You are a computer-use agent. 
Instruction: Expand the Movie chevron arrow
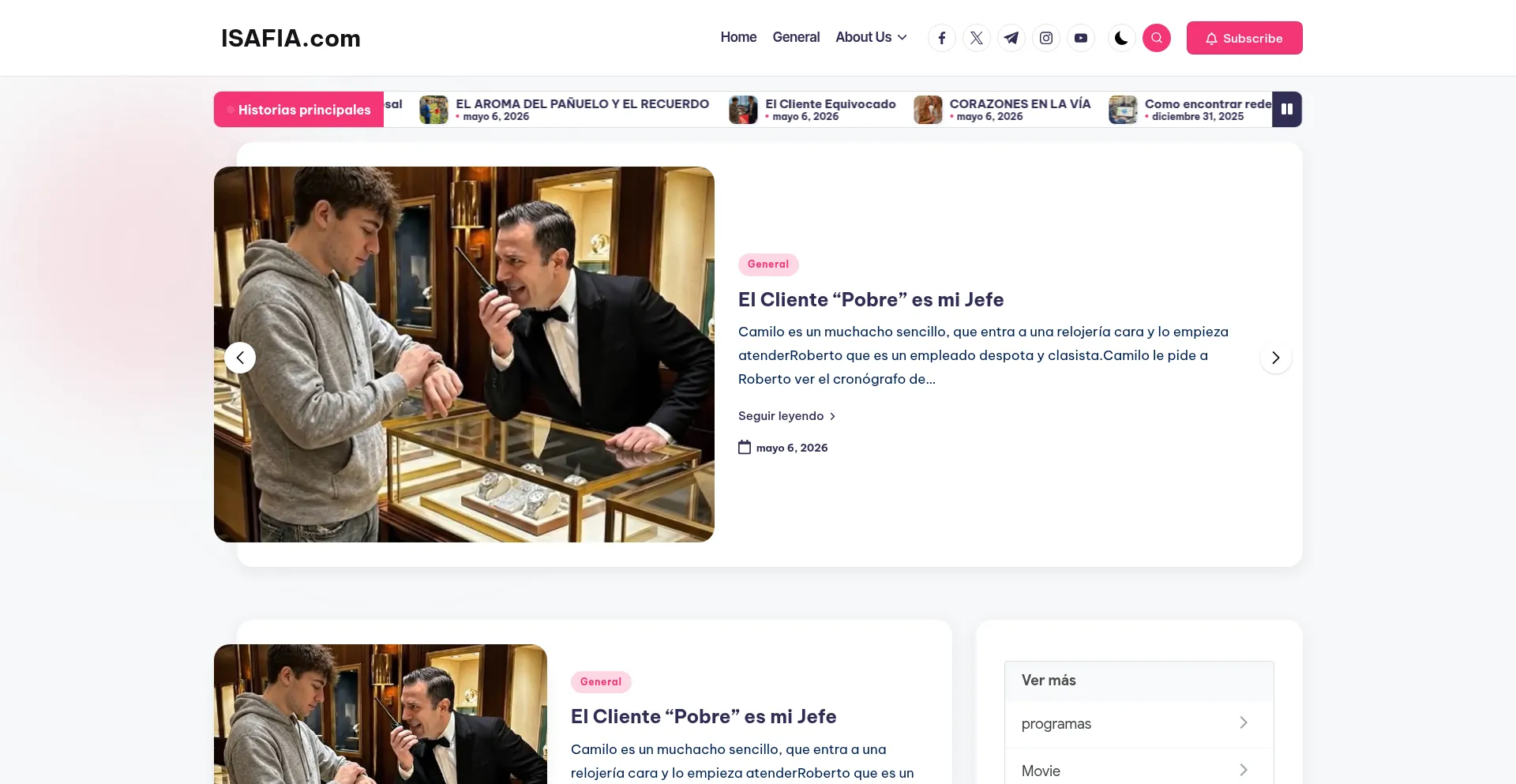(1244, 771)
